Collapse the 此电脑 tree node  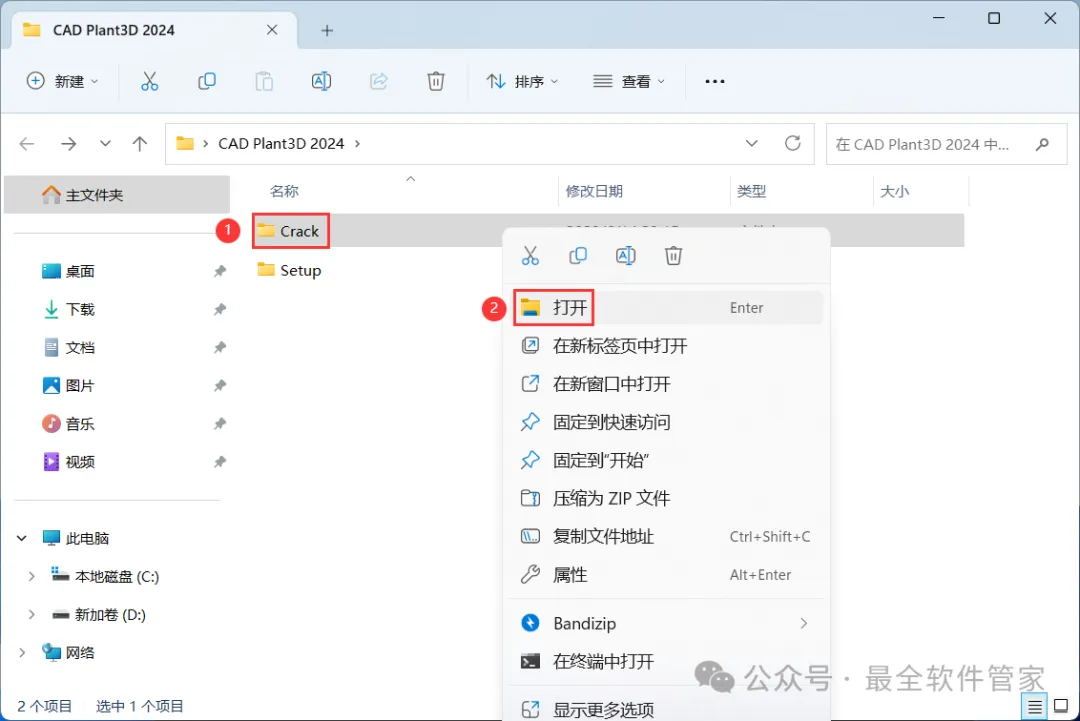pos(22,539)
